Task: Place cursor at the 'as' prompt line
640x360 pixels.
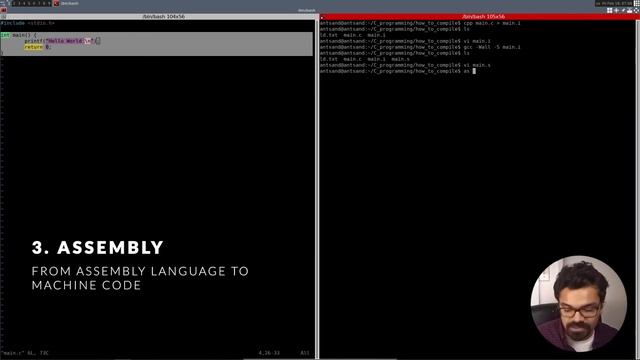Action: [x=398, y=71]
